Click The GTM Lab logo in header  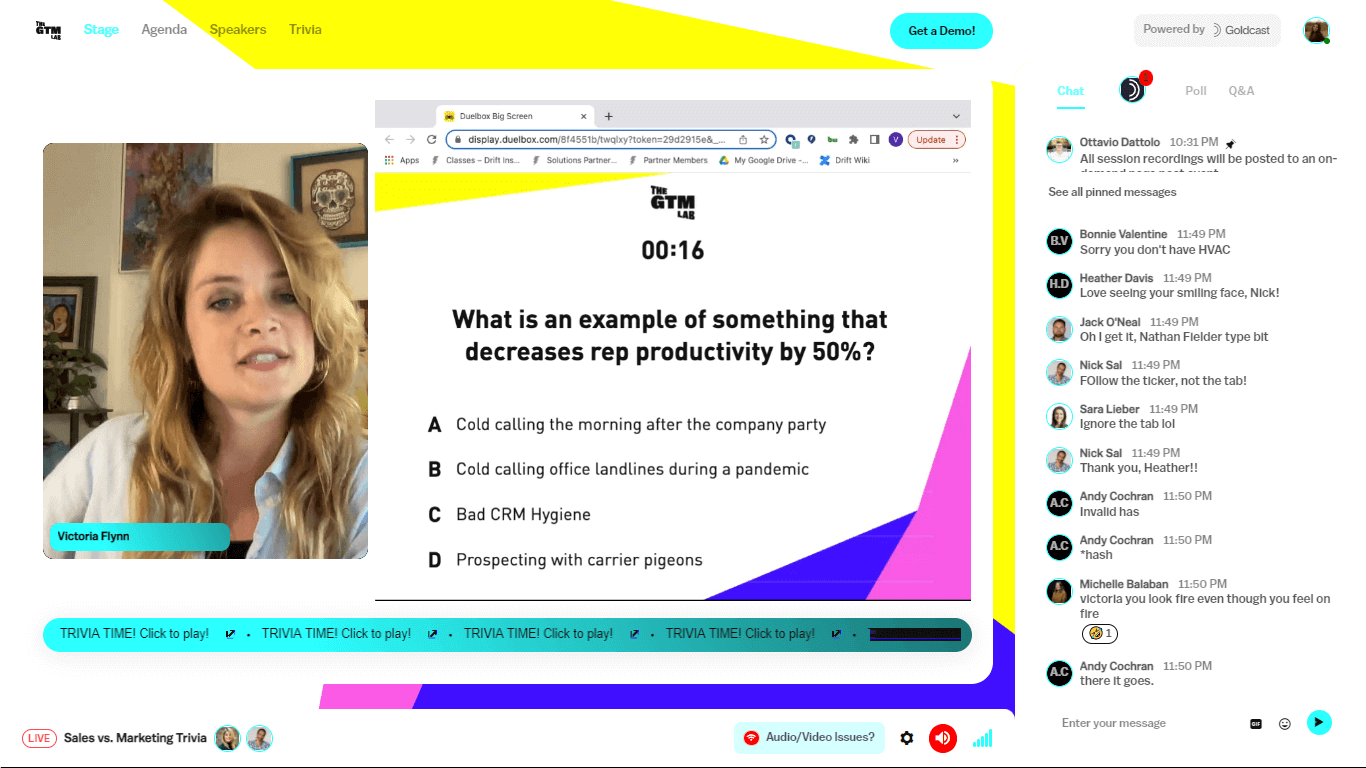(x=48, y=30)
